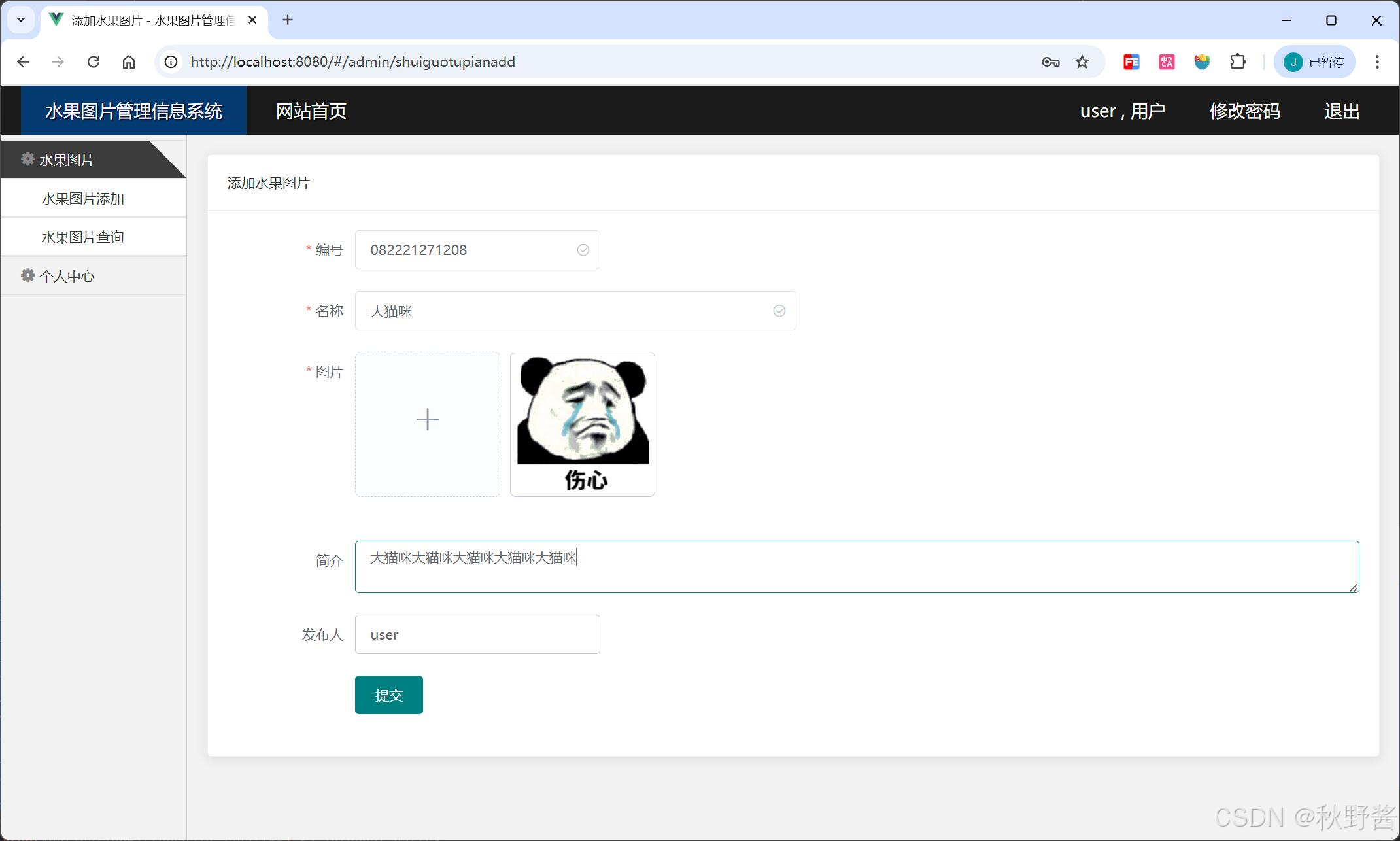Select 水果图片查询 in sidebar
1400x841 pixels.
pos(82,237)
